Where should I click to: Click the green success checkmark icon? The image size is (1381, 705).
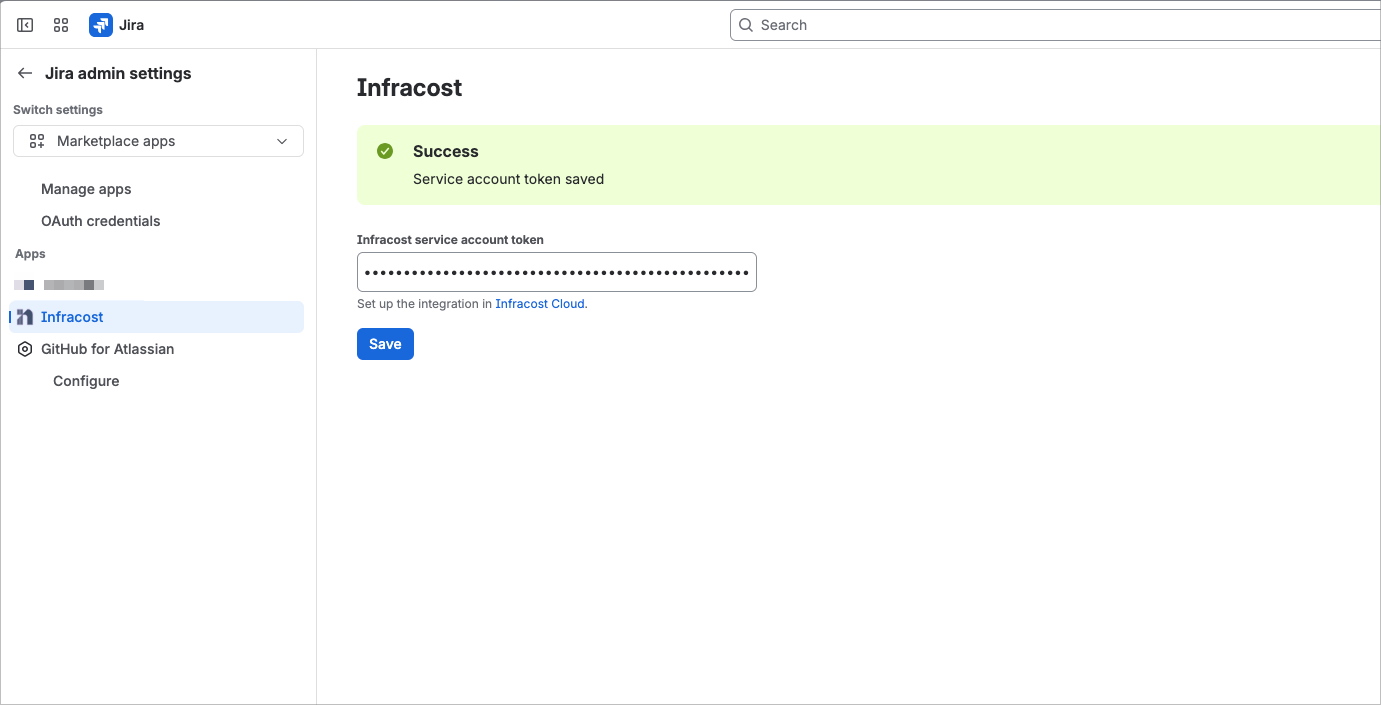pyautogui.click(x=385, y=151)
